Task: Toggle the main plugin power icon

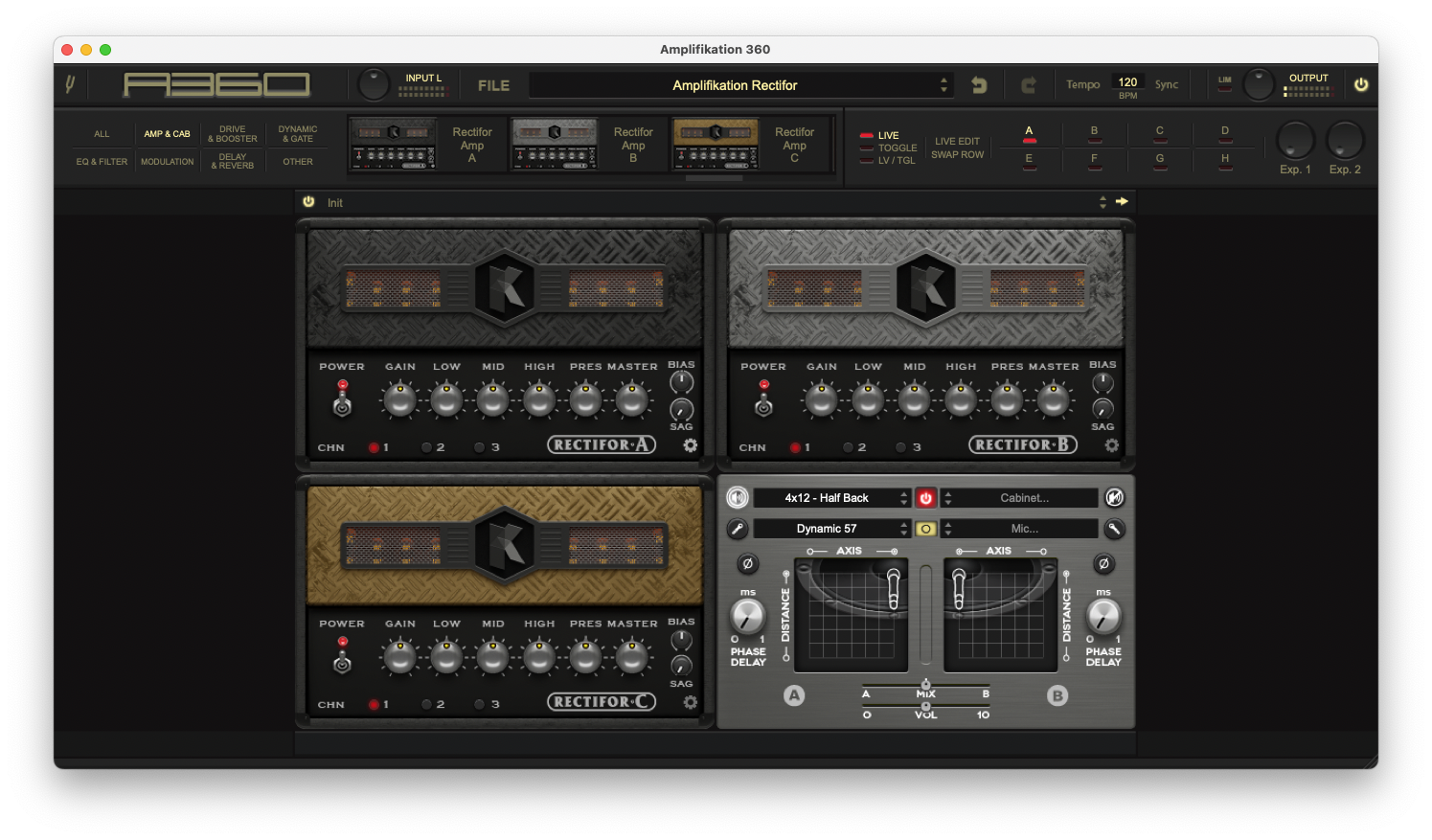Action: (x=1361, y=84)
